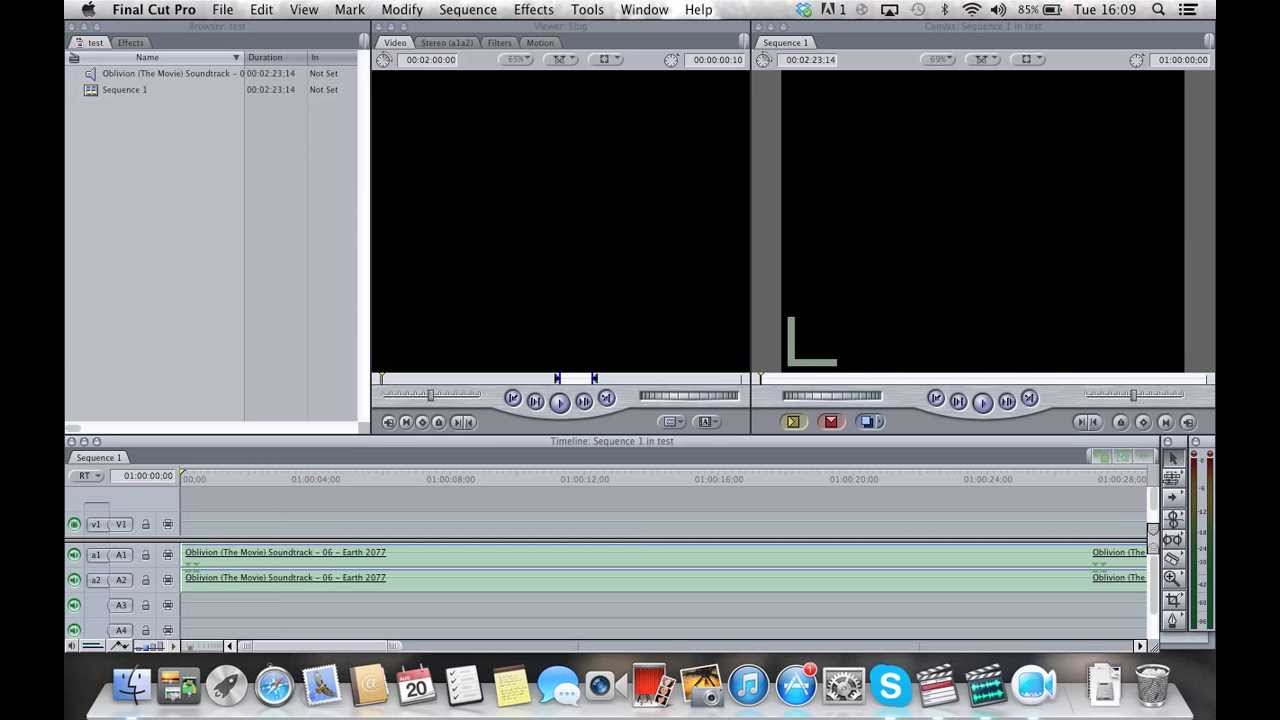
Task: Open Viewer playhead sync pop-up
Action: coord(560,60)
